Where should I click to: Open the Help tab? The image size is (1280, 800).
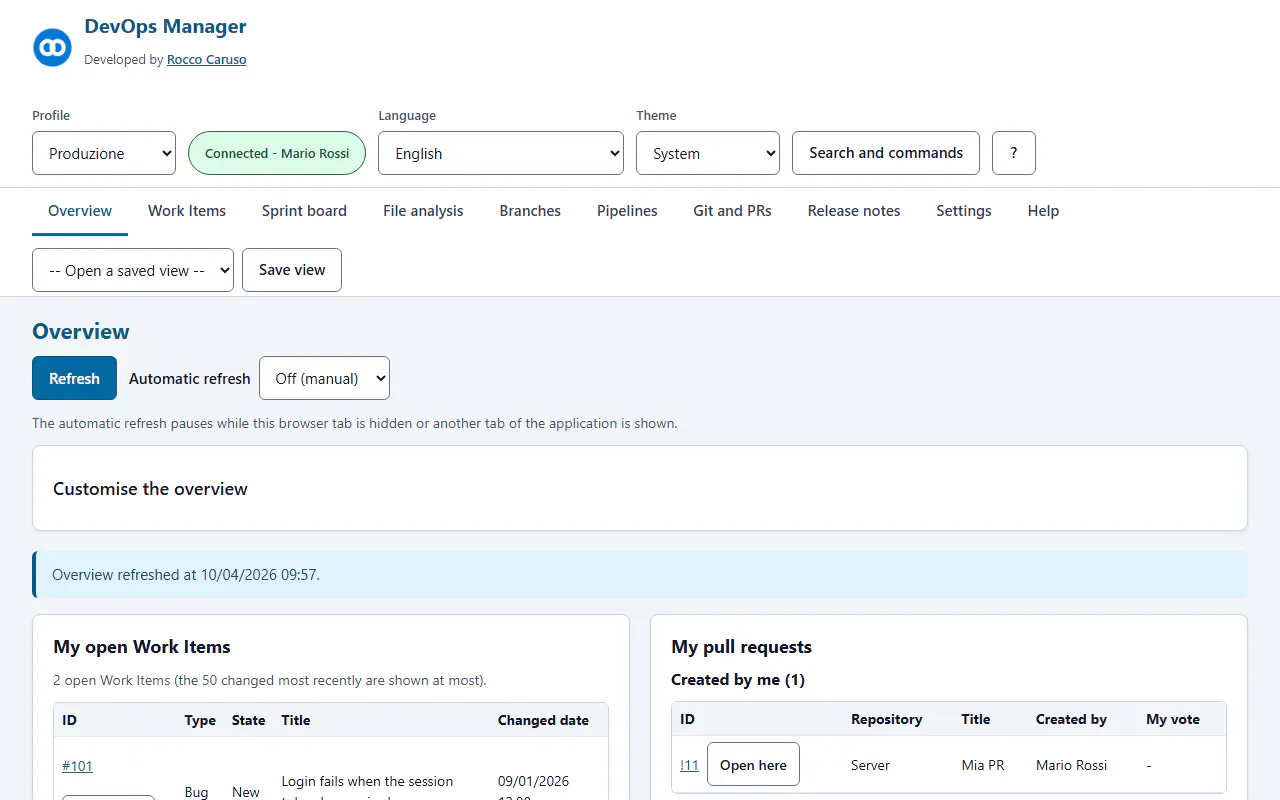(1043, 211)
